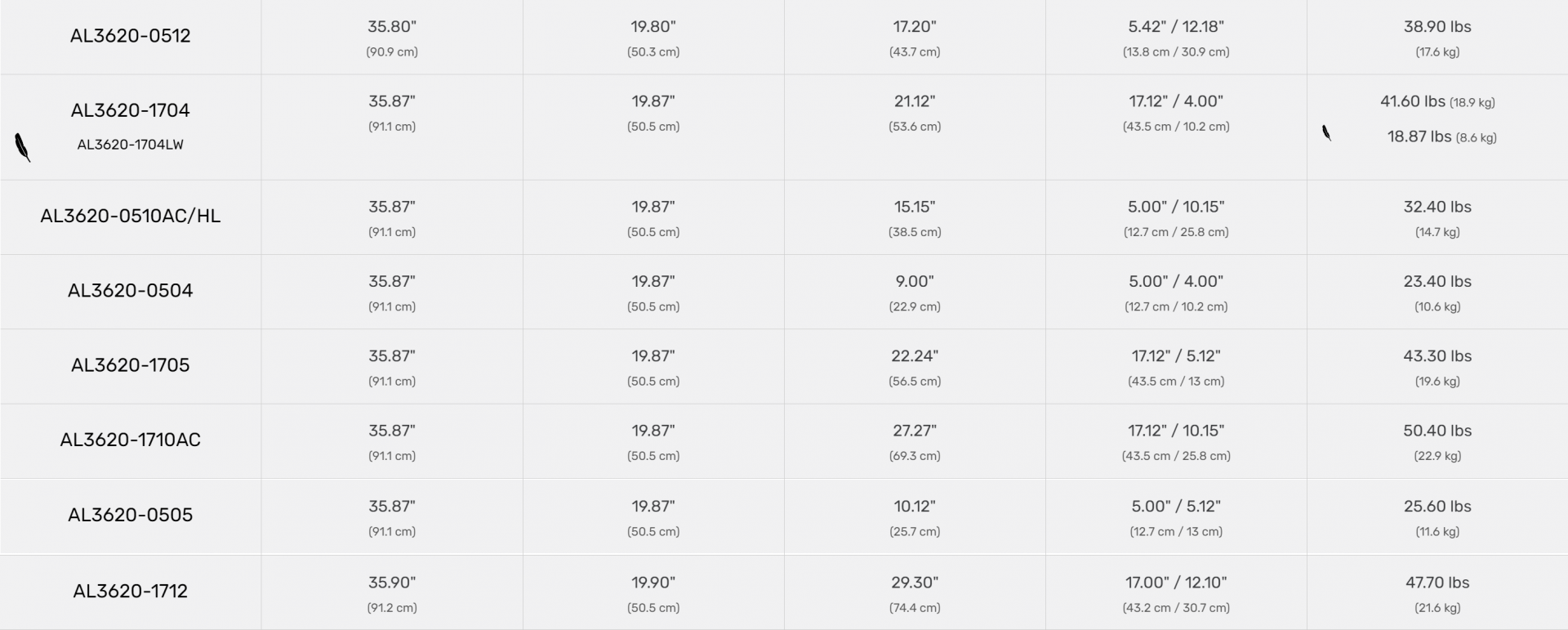Click the feather icon next to 18.87 lbs

tap(1326, 133)
